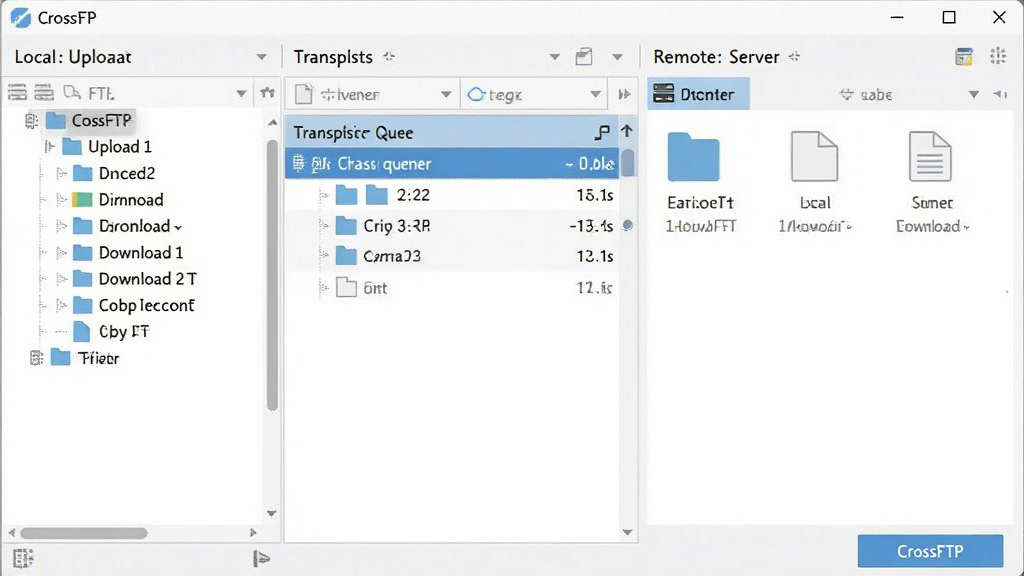Select the Crip 3:RP queue item
Viewport: 1024px width, 576px height.
click(x=452, y=226)
